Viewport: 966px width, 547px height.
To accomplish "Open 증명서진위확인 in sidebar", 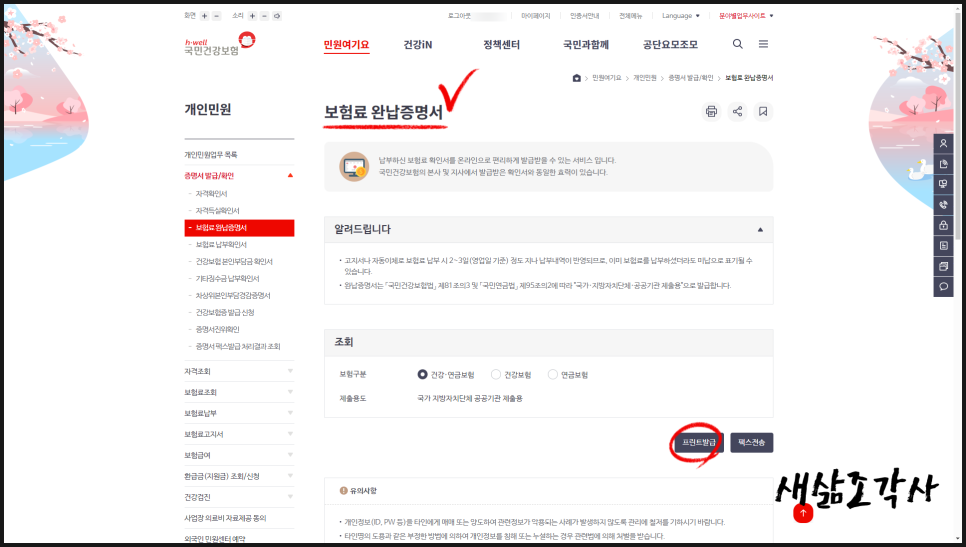I will [x=217, y=330].
